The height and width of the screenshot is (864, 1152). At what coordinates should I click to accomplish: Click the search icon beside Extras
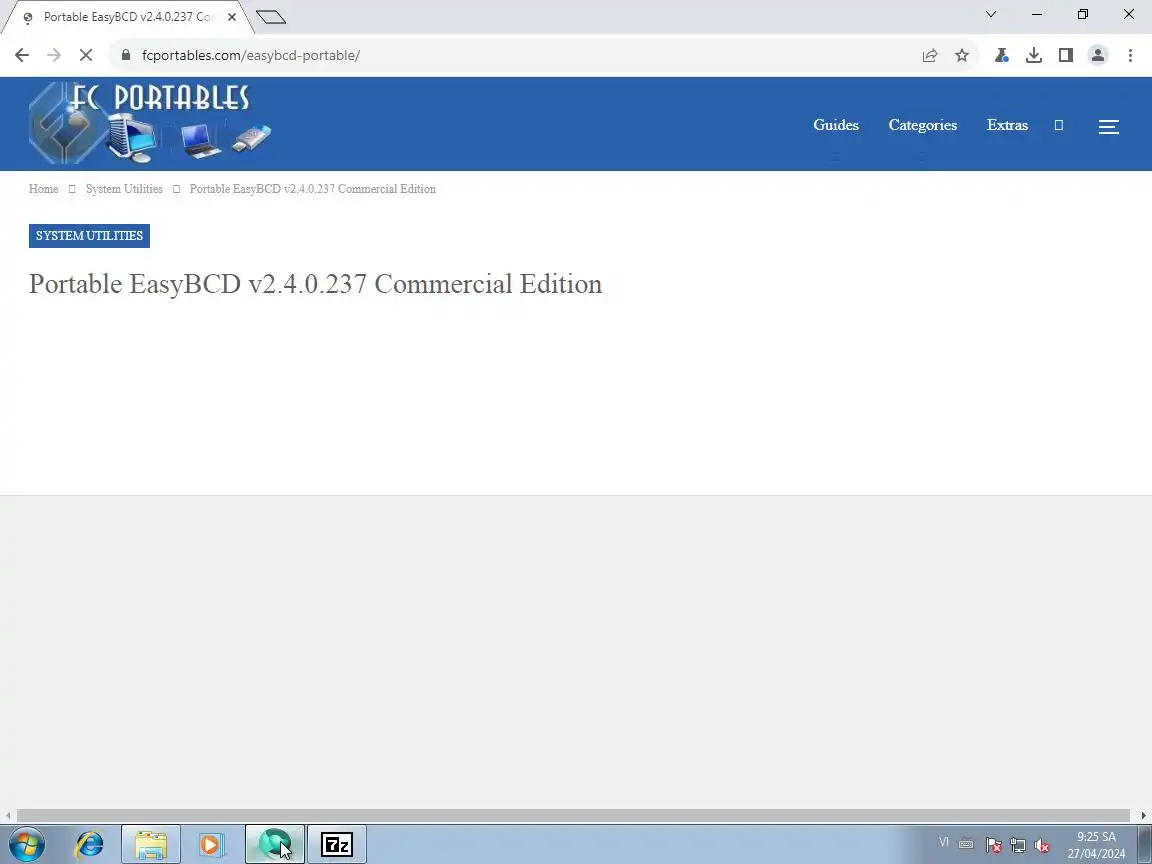(1059, 125)
